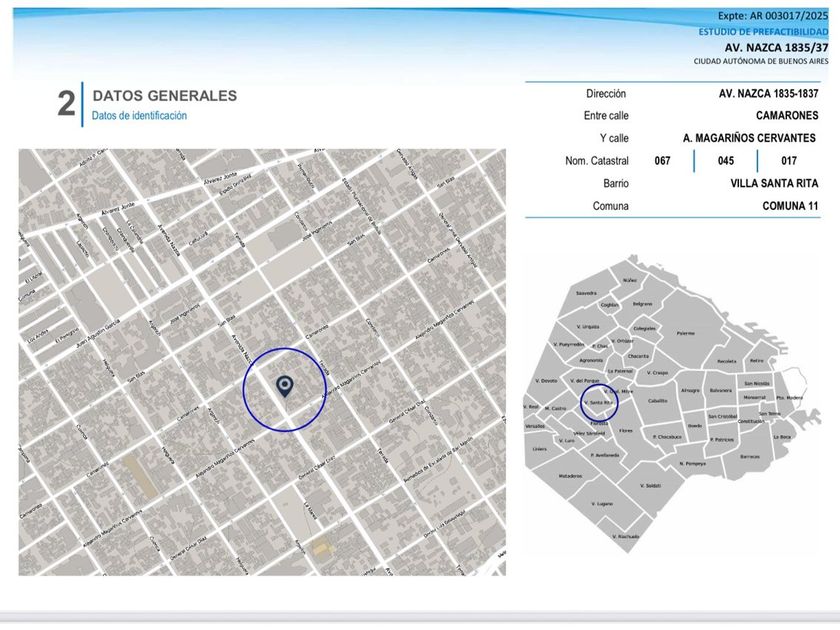Click cadastral number field 067
Viewport: 840px width, 630px height.
pyautogui.click(x=662, y=161)
